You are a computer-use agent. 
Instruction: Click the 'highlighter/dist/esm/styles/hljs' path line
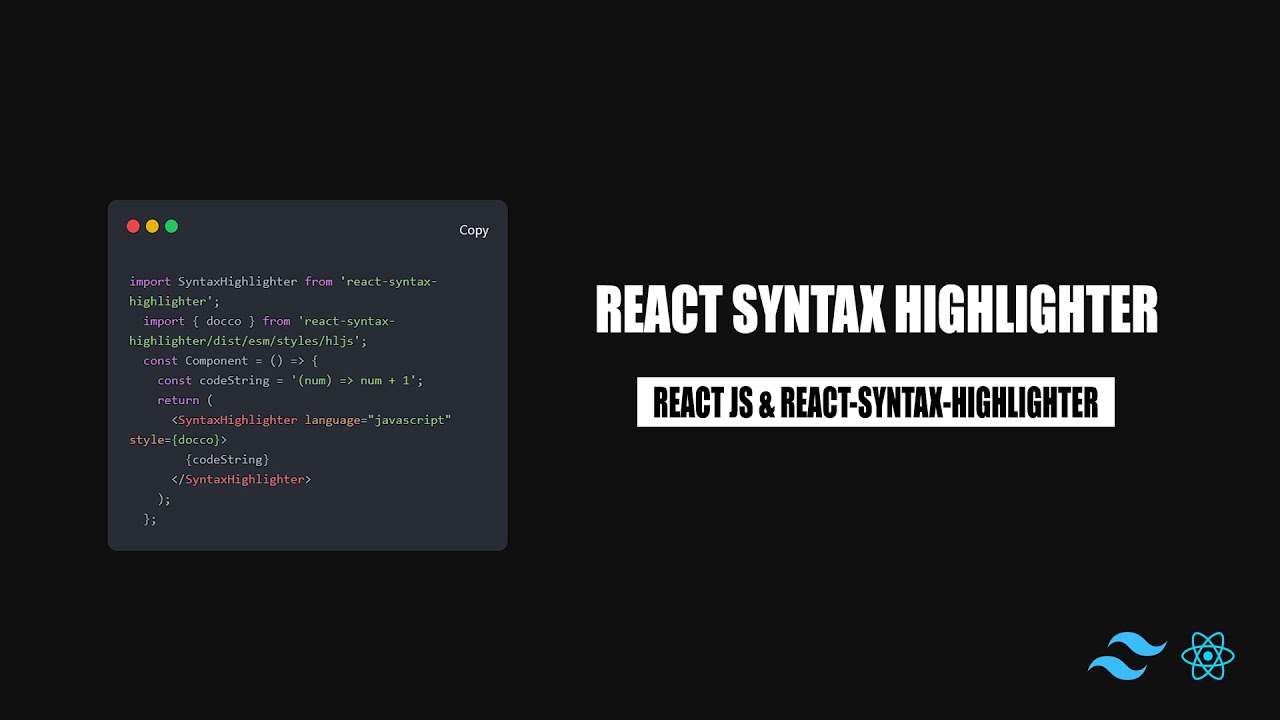click(248, 341)
